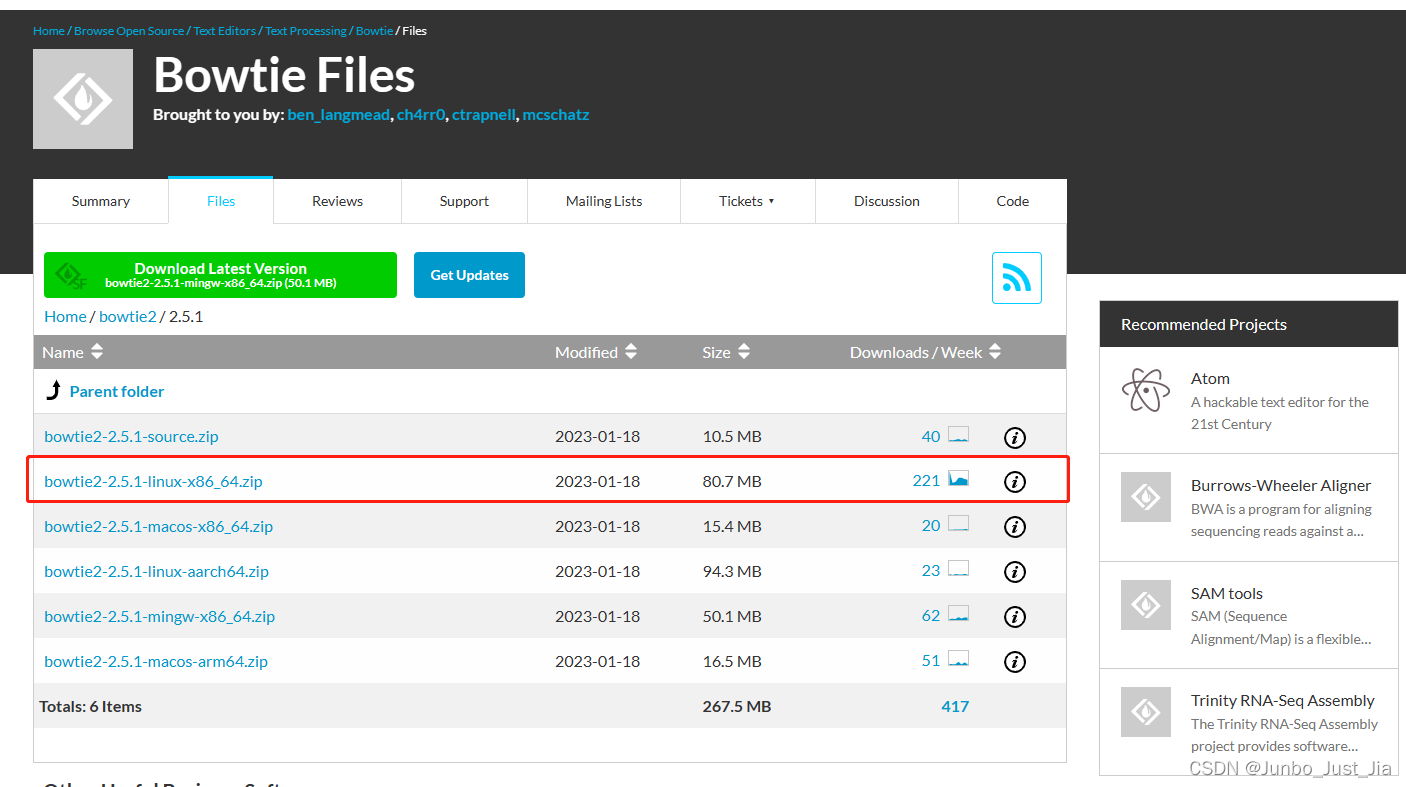Open ch4rr0's profile link

point(420,115)
